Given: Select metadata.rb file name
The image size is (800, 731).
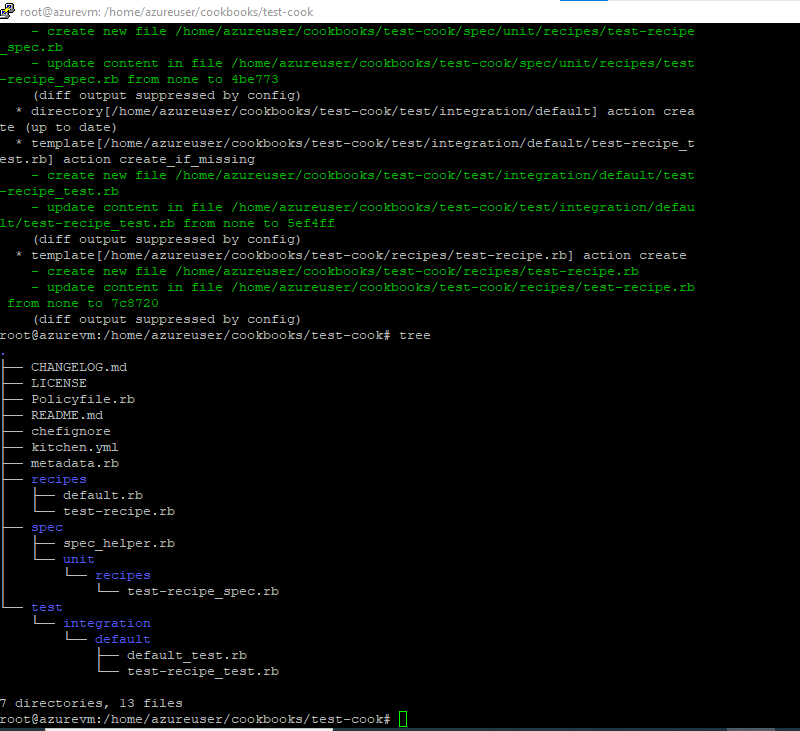Looking at the screenshot, I should tap(75, 463).
